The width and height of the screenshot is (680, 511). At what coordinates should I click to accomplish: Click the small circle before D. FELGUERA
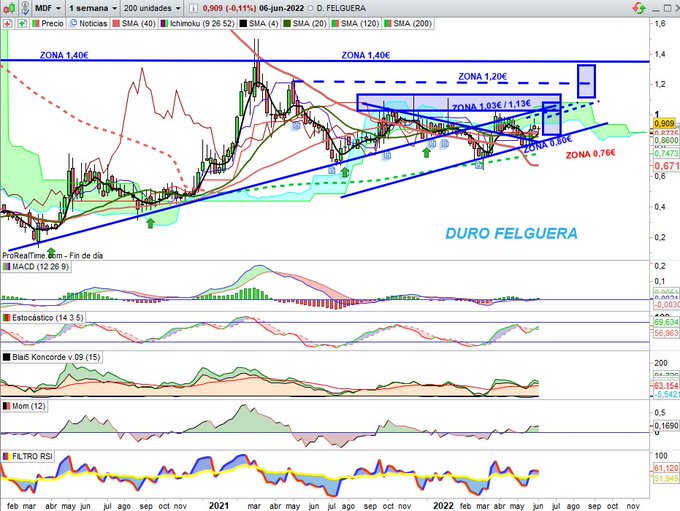(310, 8)
